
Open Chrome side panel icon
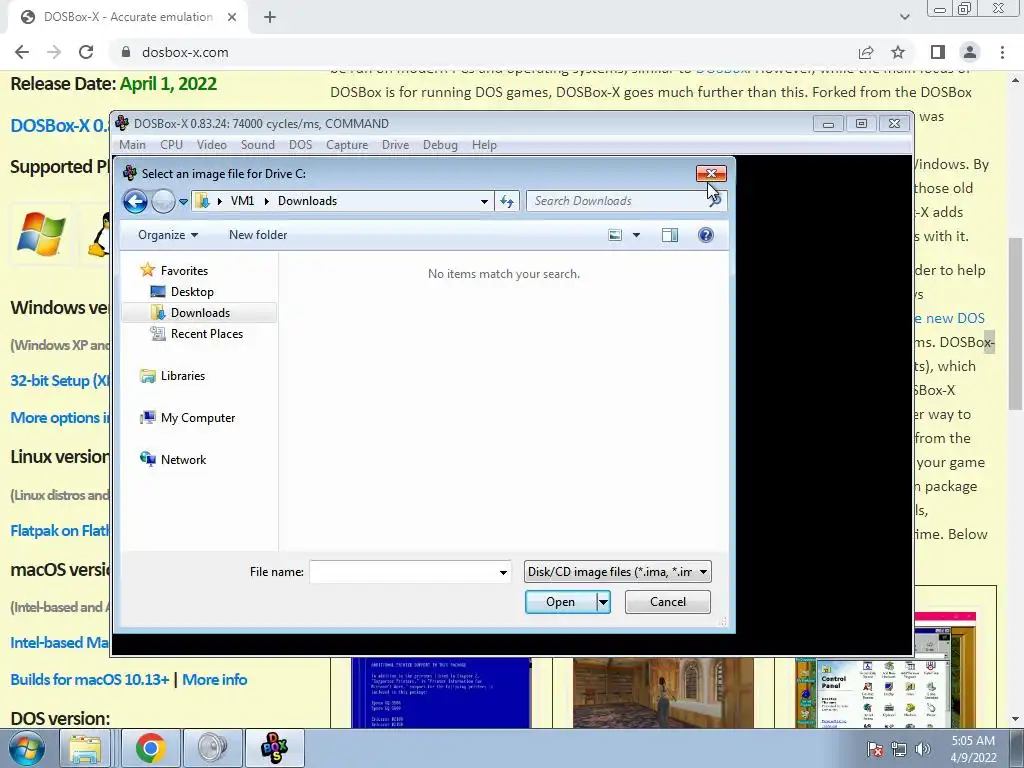[x=938, y=52]
